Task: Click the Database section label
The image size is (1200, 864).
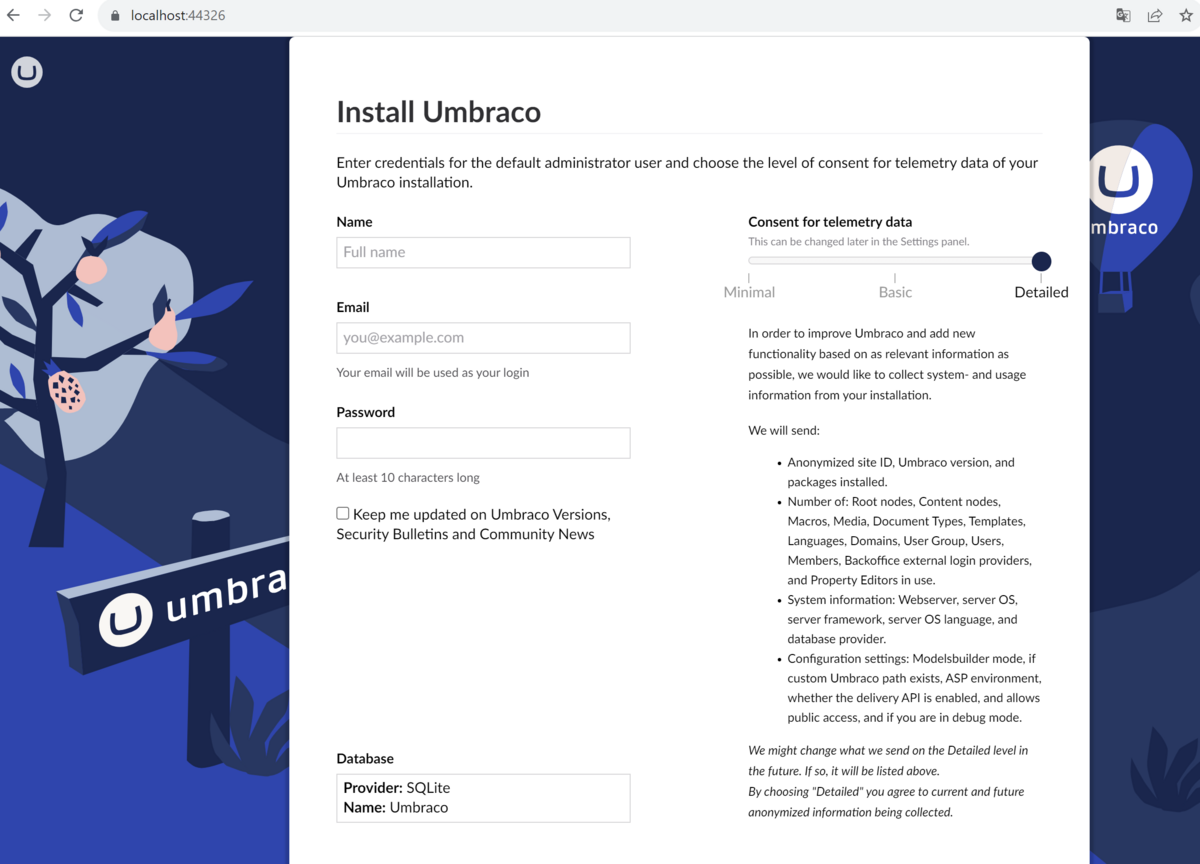Action: click(365, 758)
